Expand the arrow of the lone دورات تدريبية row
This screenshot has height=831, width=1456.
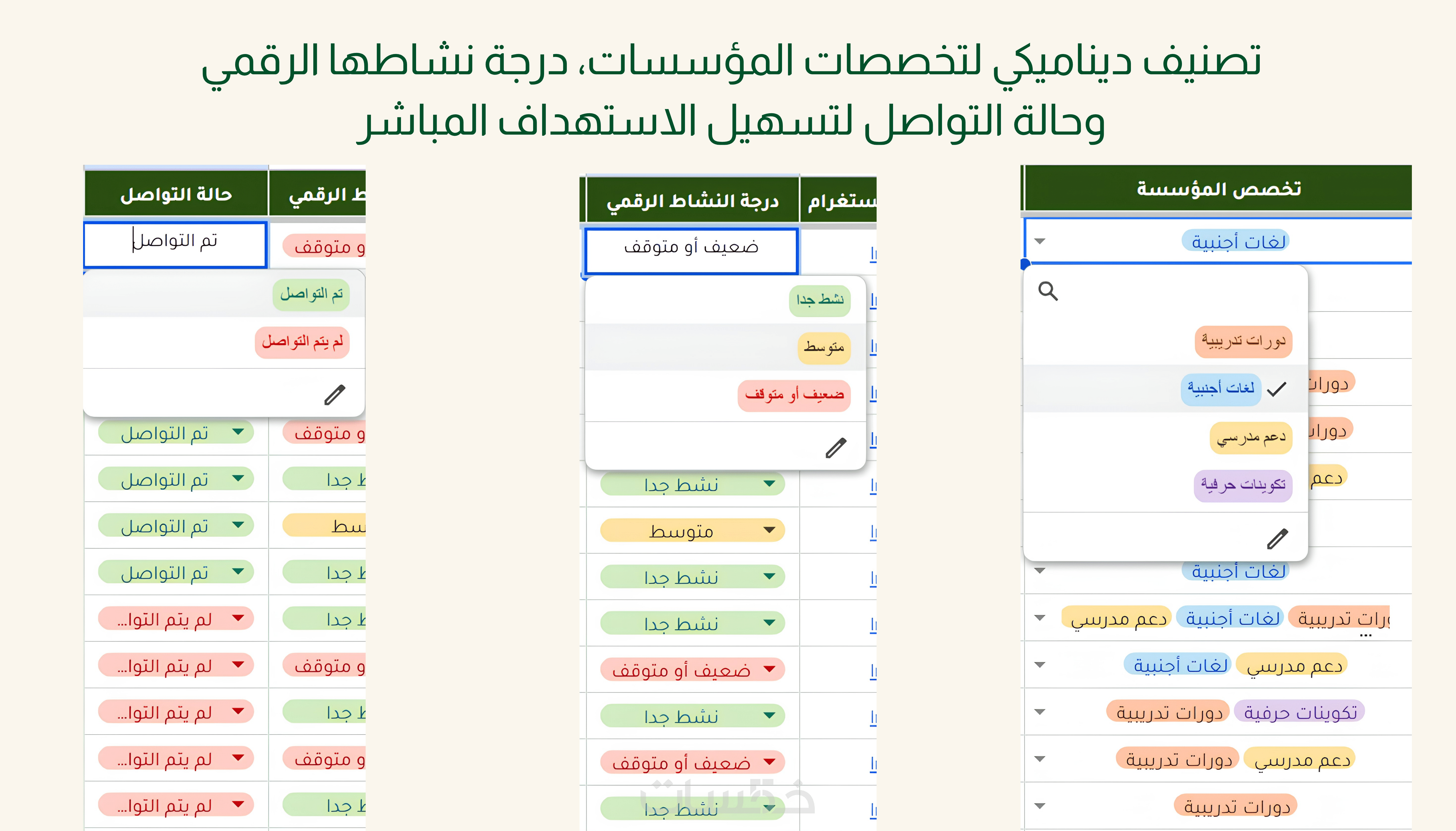tap(1040, 806)
